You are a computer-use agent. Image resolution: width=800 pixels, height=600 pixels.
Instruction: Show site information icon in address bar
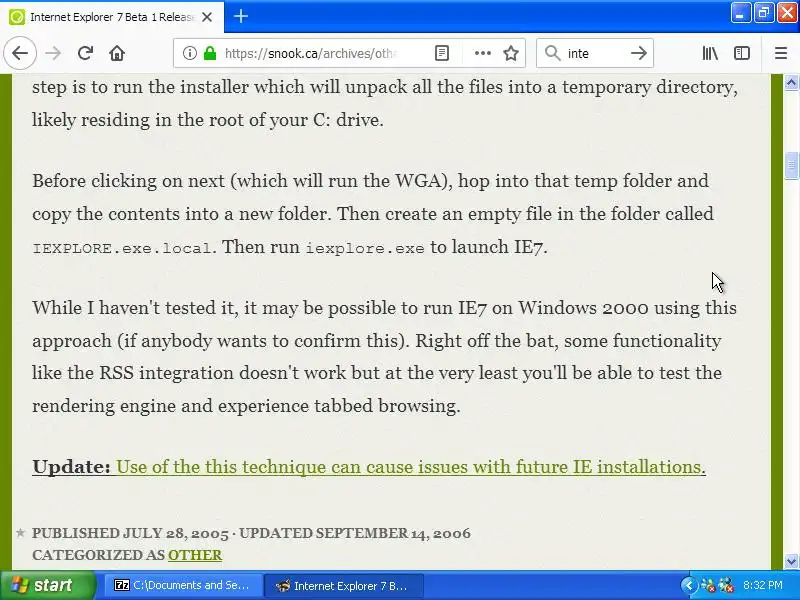(190, 53)
